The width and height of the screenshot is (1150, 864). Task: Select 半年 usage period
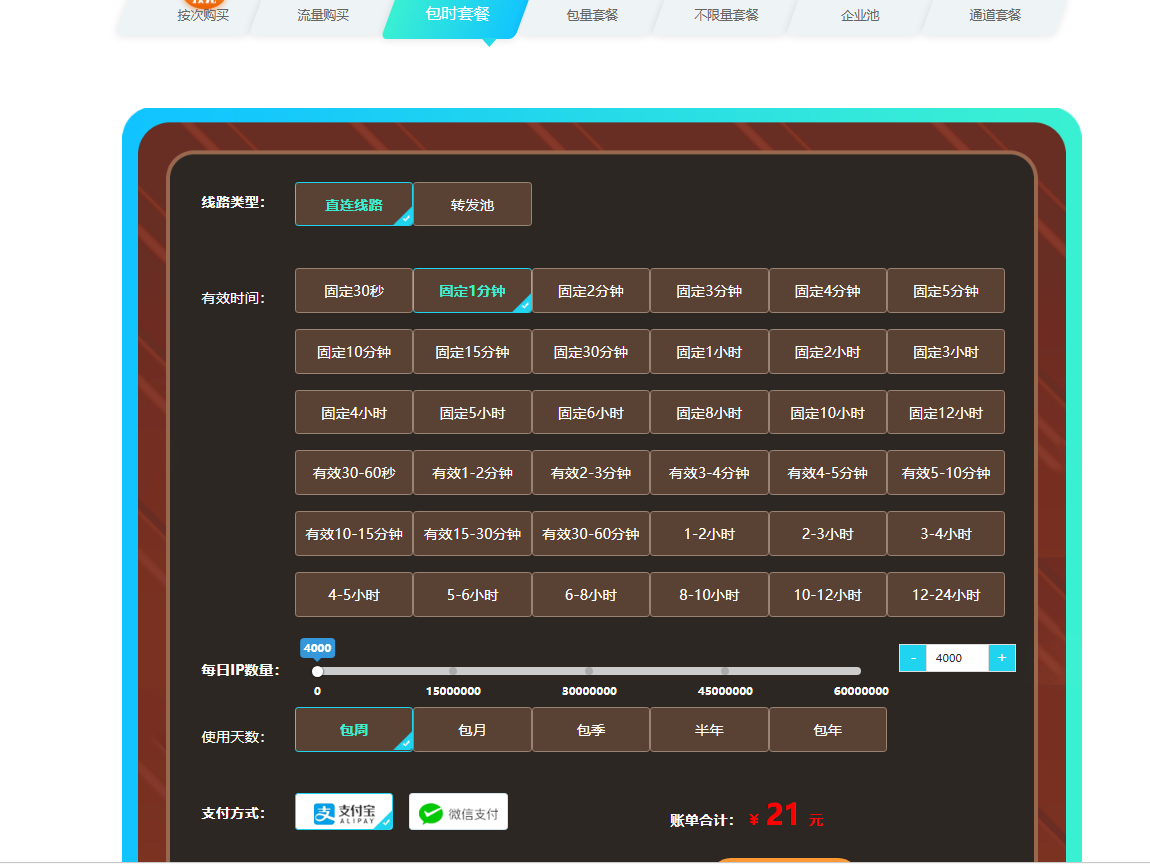coord(709,730)
